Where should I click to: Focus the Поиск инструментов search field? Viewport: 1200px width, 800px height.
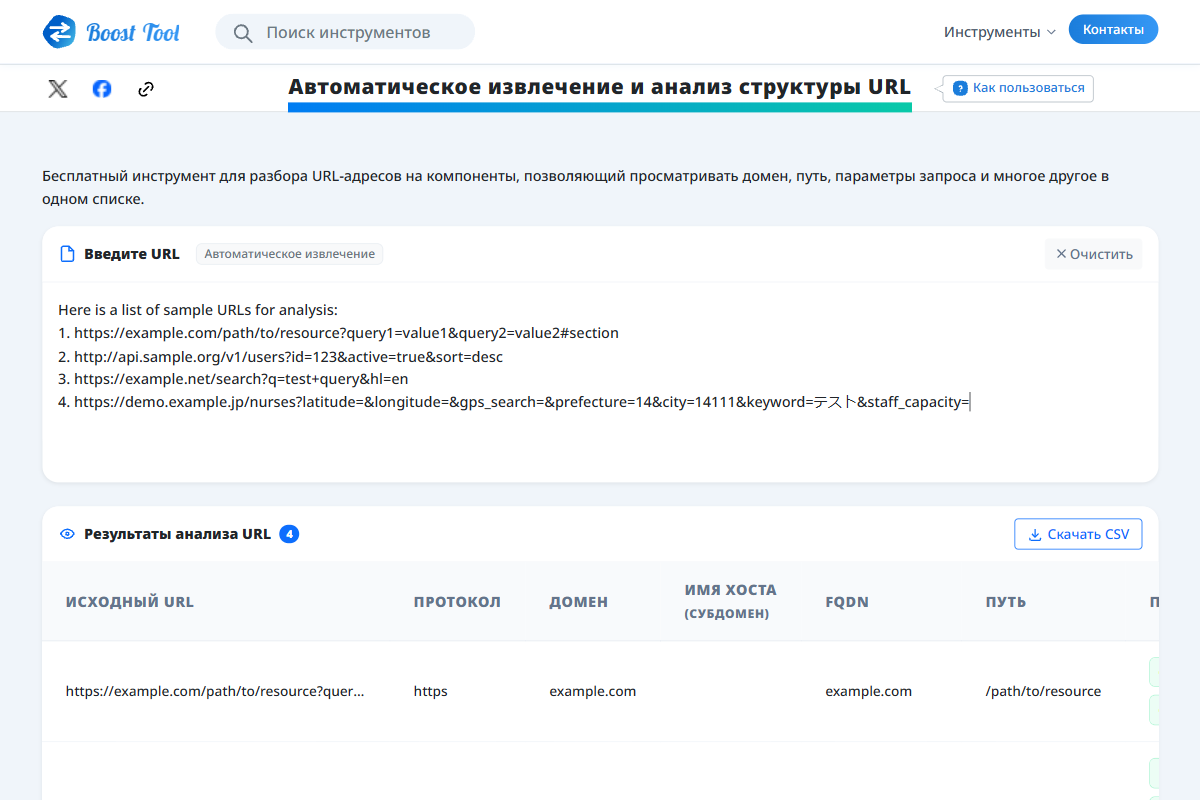(345, 32)
